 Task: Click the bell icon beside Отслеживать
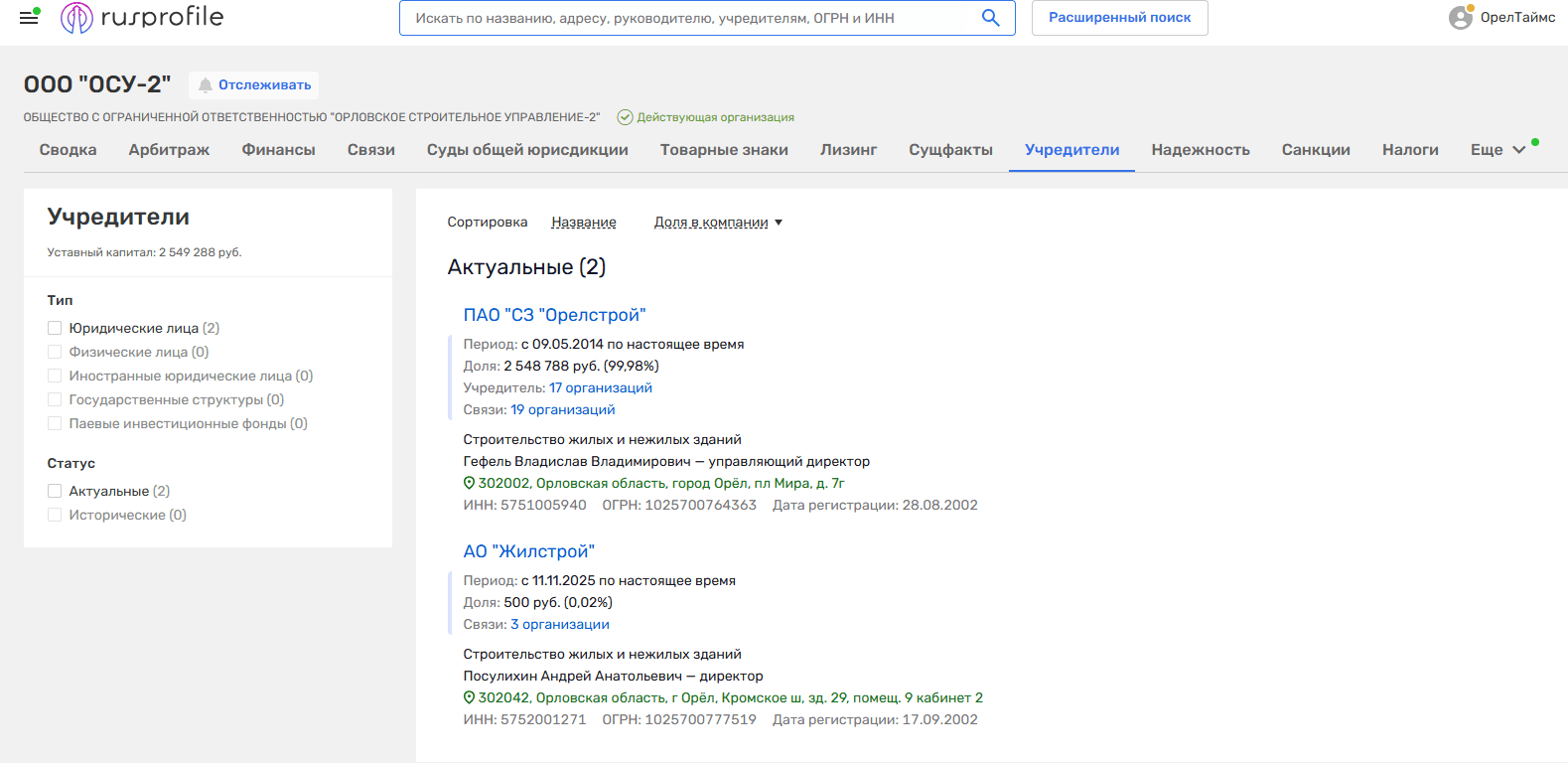(x=206, y=85)
